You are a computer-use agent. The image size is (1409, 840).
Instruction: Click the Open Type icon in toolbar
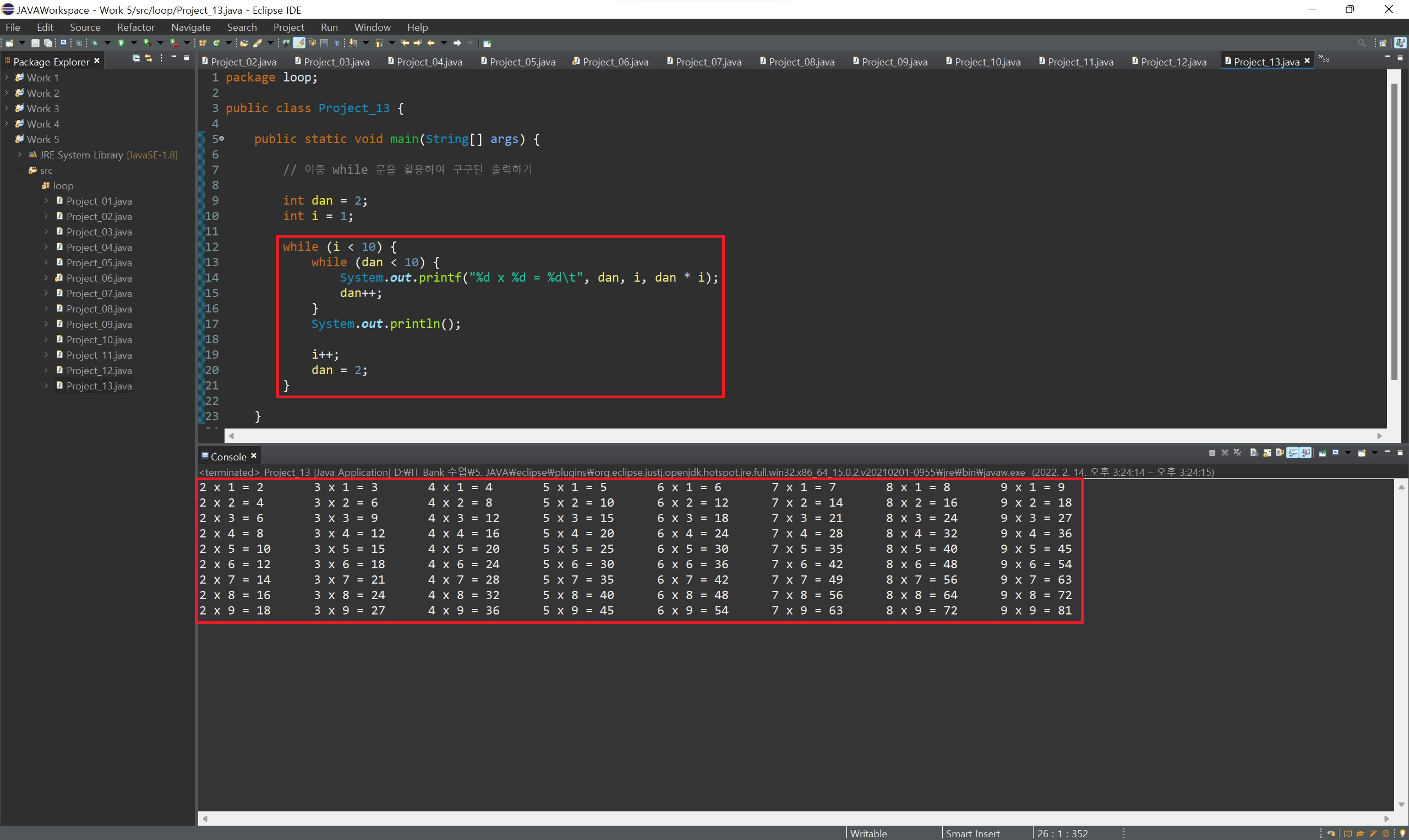click(244, 43)
